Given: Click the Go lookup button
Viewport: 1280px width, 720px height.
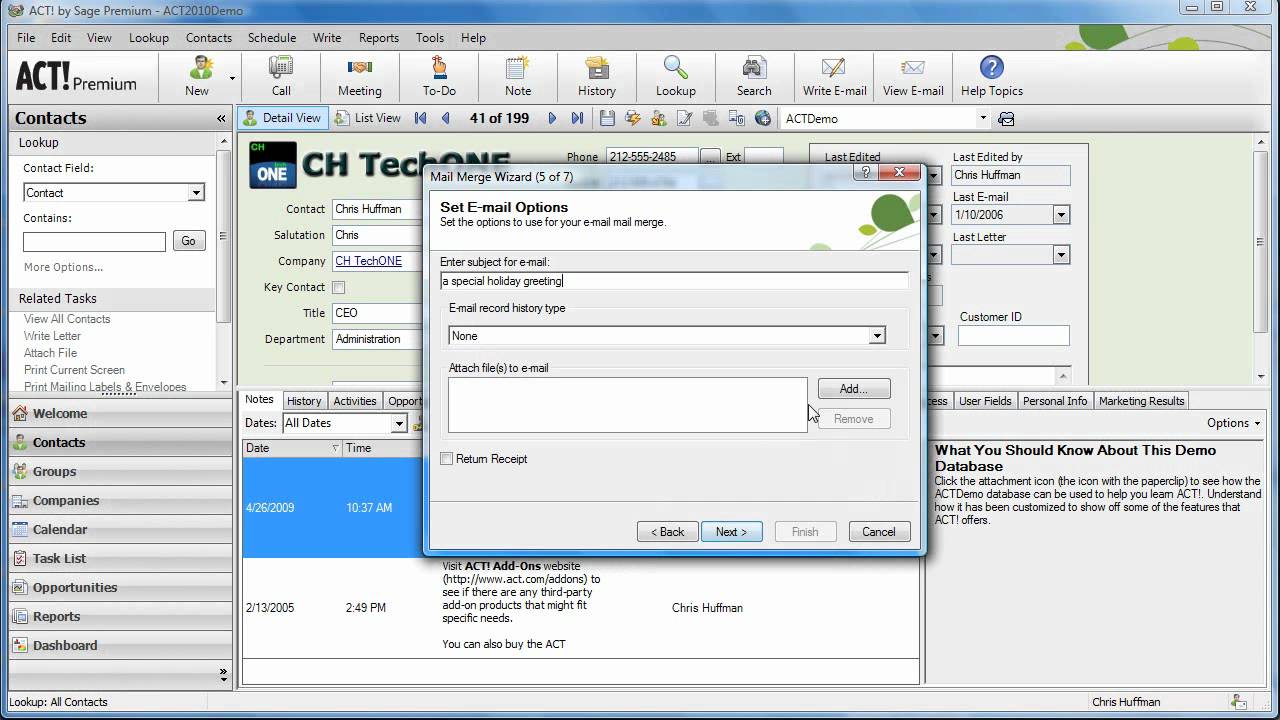Looking at the screenshot, I should click(189, 241).
